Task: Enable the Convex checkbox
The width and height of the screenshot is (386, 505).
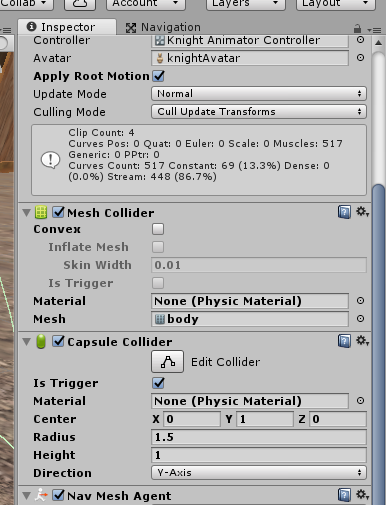Action: click(x=158, y=229)
